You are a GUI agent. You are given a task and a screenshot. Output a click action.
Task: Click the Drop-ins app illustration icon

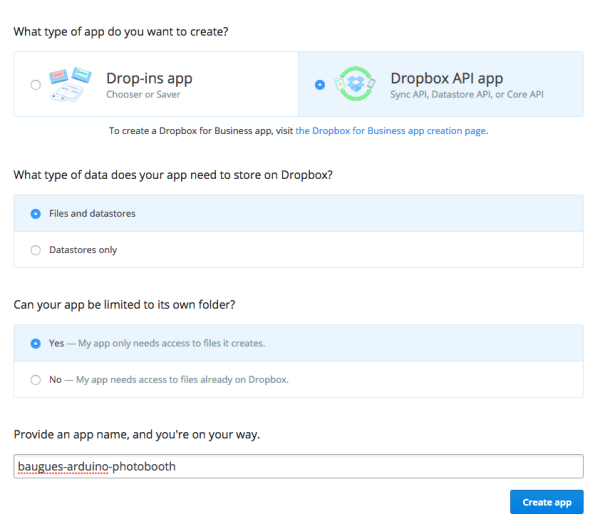coord(70,84)
